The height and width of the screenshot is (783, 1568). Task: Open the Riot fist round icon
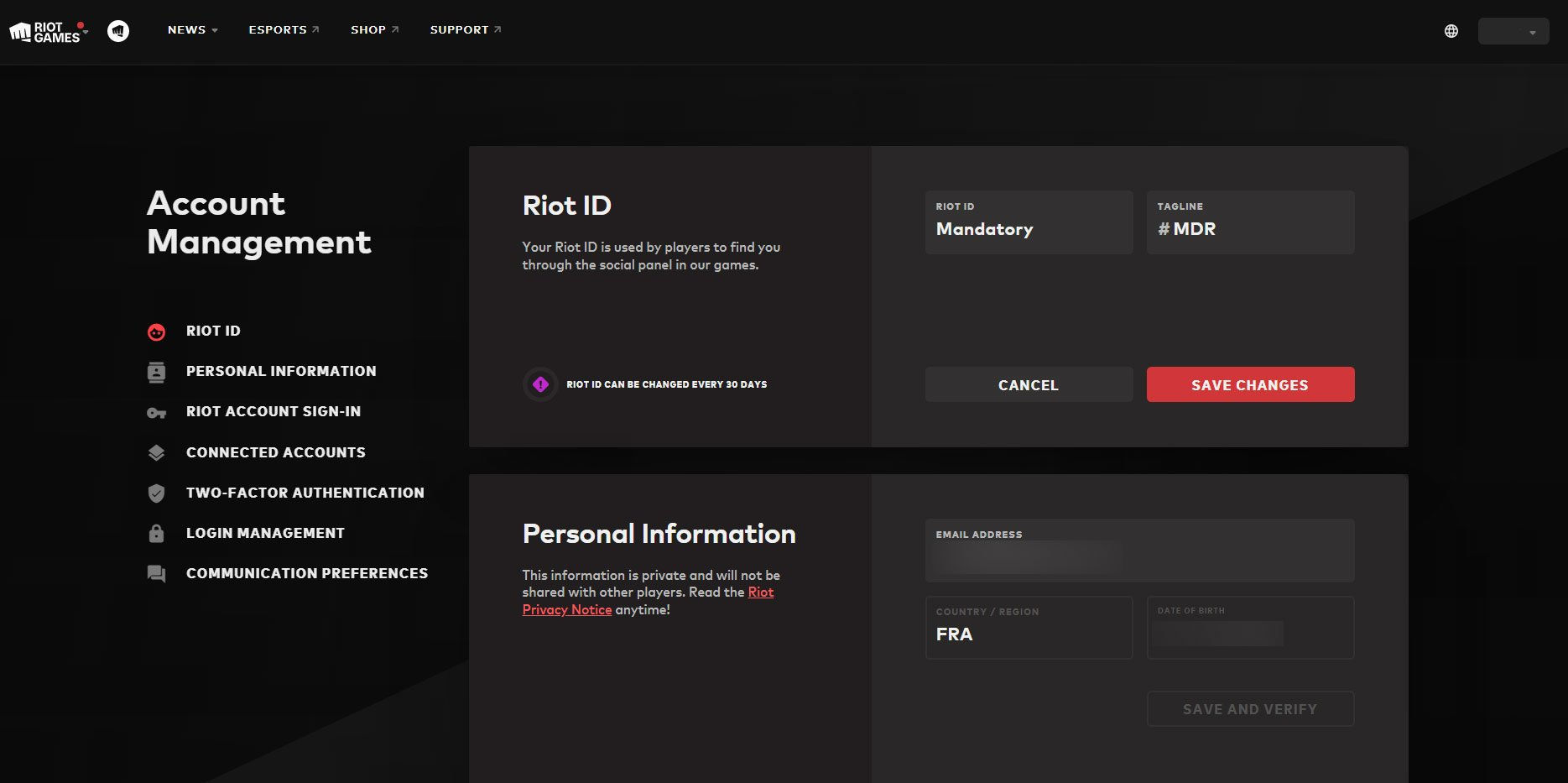pyautogui.click(x=118, y=31)
